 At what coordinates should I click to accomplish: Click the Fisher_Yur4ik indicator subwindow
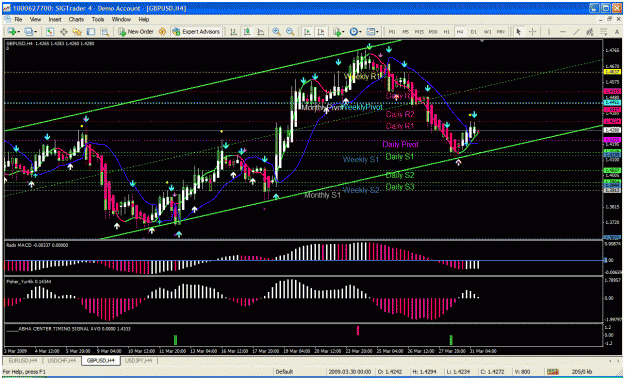303,300
